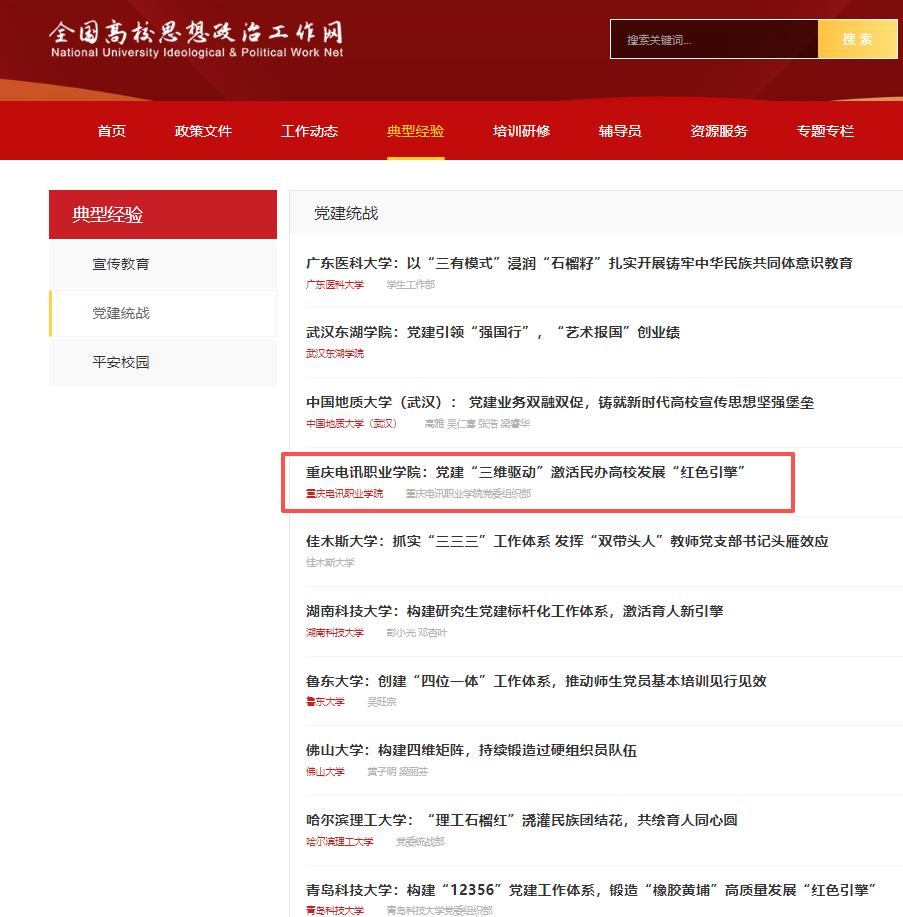The width and height of the screenshot is (903, 917).
Task: Click the 彭小光 邓杏叶 author text
Action: tap(416, 633)
